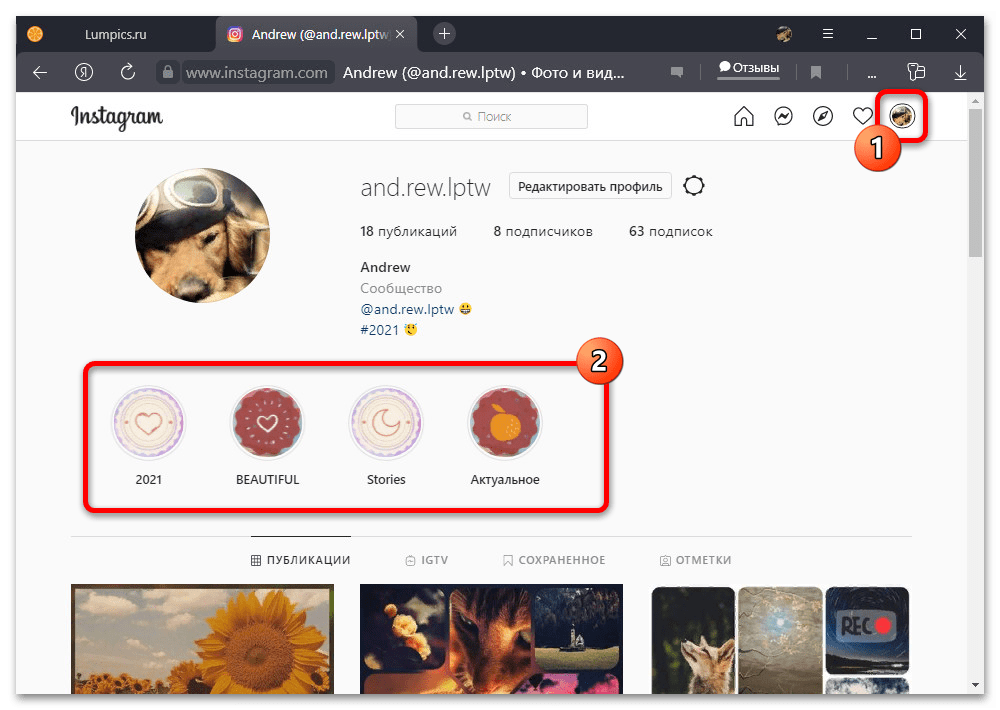
Task: Open profile settings gear icon
Action: (x=694, y=186)
